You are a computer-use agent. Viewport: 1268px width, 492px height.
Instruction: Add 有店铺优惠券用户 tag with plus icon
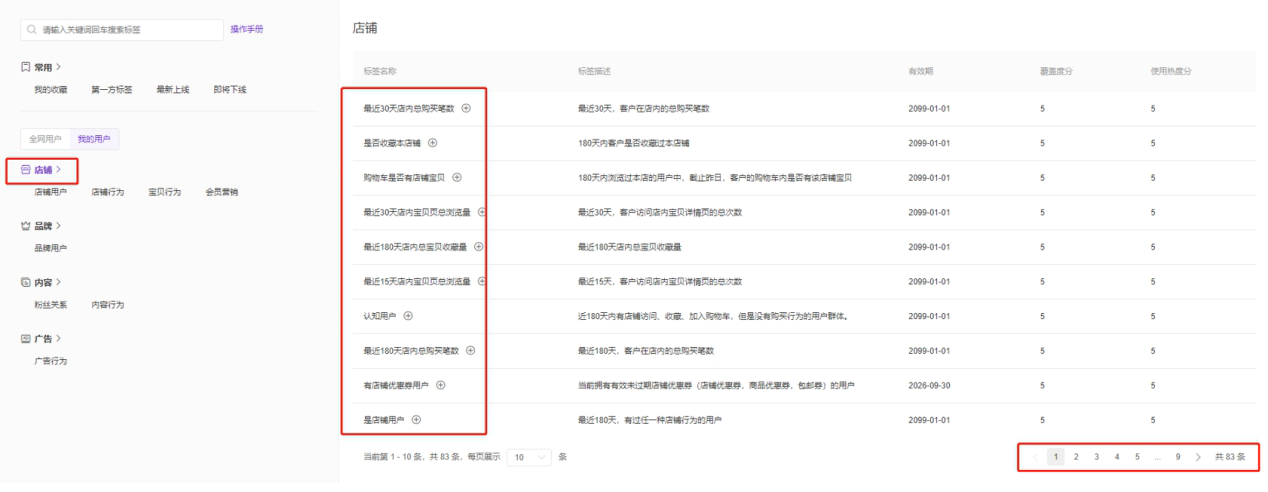(441, 385)
